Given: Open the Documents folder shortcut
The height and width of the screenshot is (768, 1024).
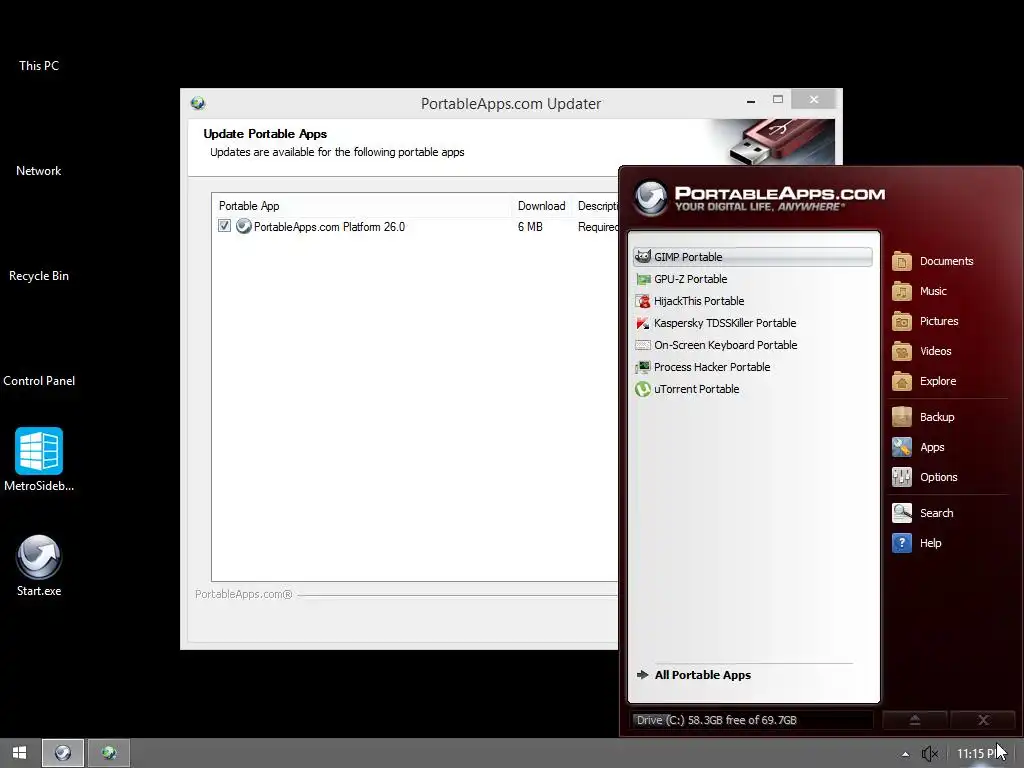Looking at the screenshot, I should click(x=933, y=261).
